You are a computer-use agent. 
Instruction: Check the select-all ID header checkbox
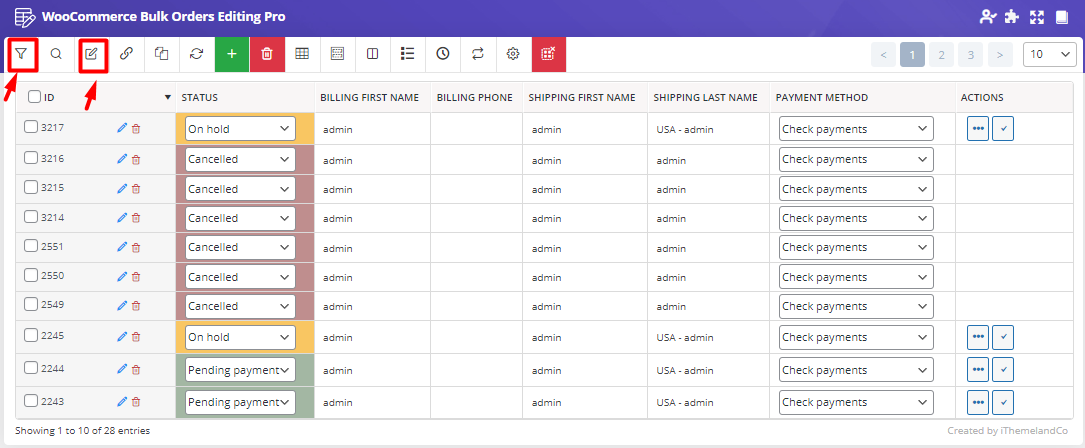[35, 97]
